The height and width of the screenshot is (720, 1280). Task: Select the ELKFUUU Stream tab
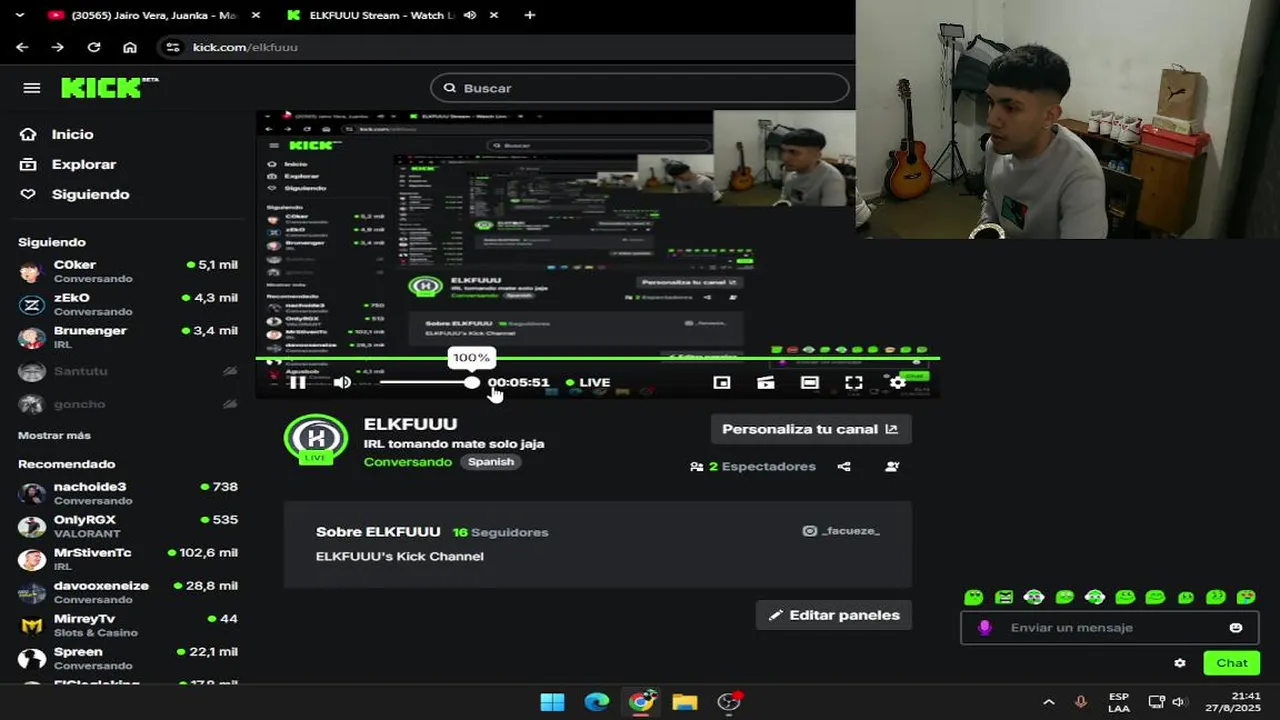pyautogui.click(x=380, y=15)
